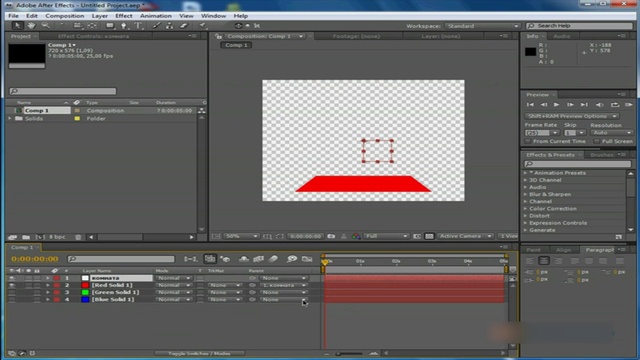640x360 pixels.
Task: Expand the Blue Solid 1 layer properties
Action: coord(48,300)
